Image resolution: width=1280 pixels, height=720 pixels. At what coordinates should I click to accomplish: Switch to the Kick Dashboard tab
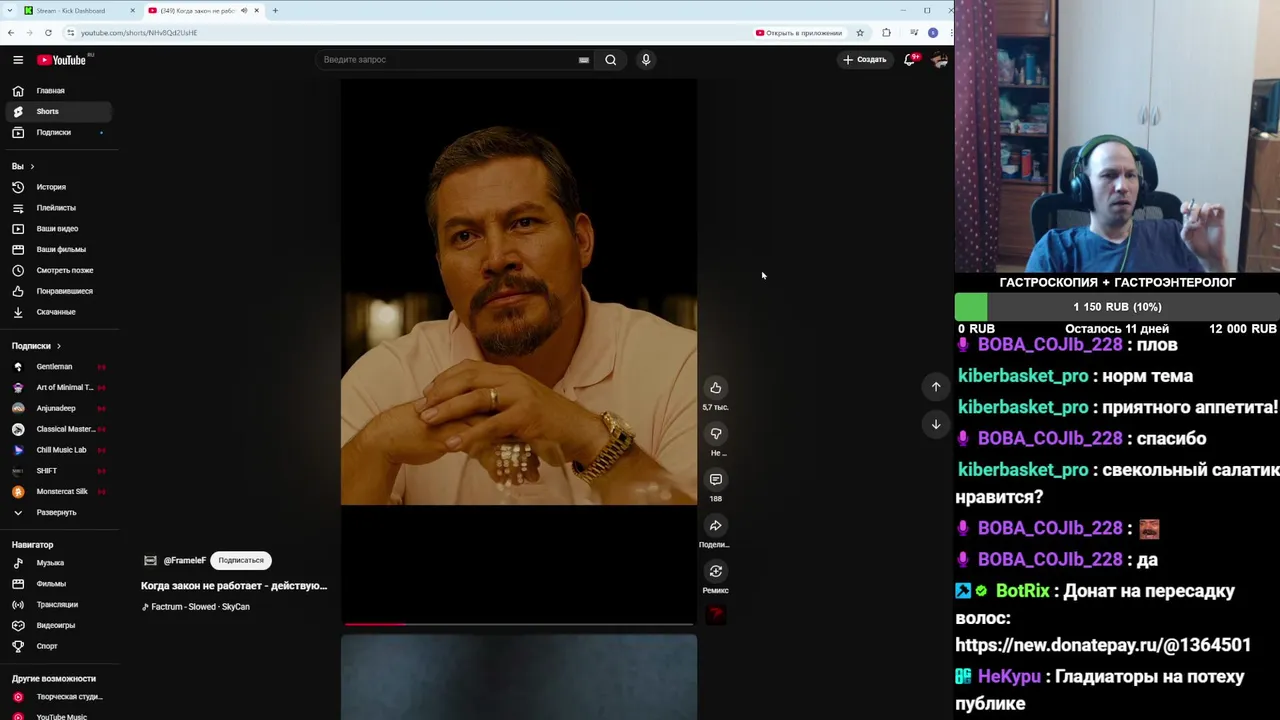[x=78, y=11]
